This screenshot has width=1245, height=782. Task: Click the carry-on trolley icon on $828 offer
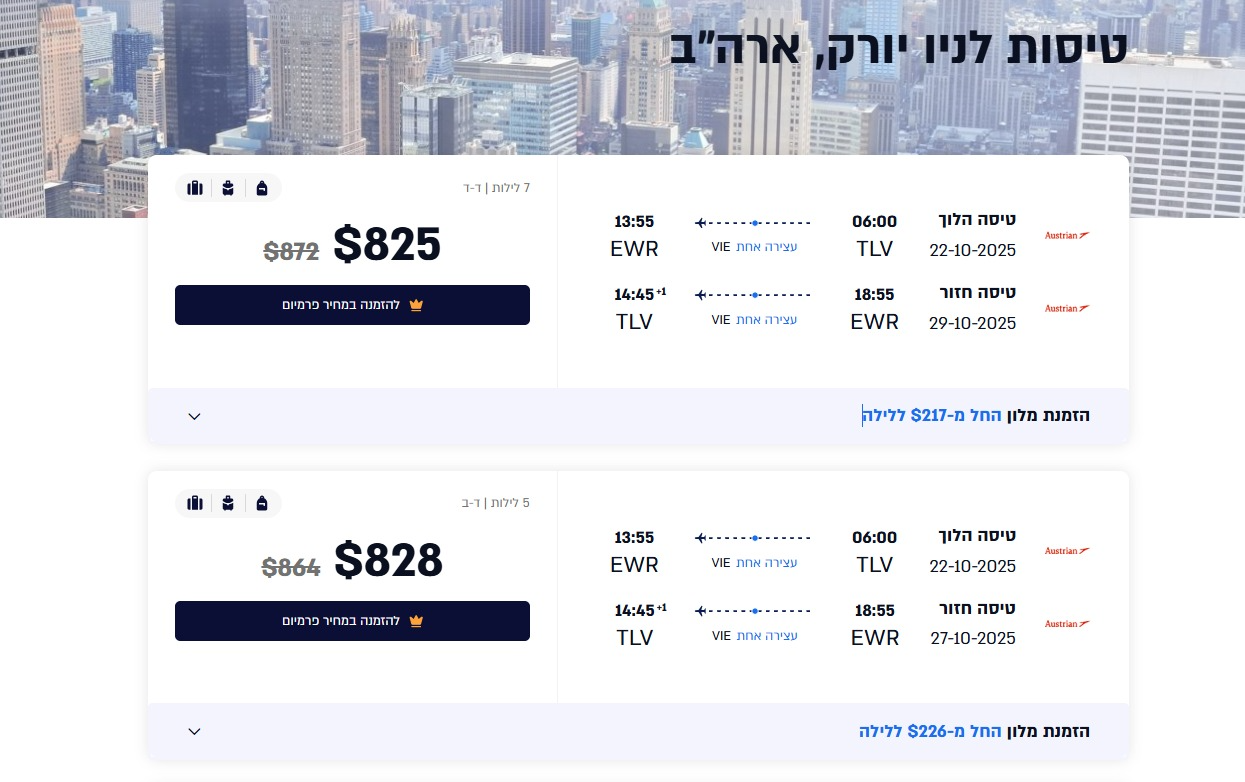pyautogui.click(x=228, y=503)
